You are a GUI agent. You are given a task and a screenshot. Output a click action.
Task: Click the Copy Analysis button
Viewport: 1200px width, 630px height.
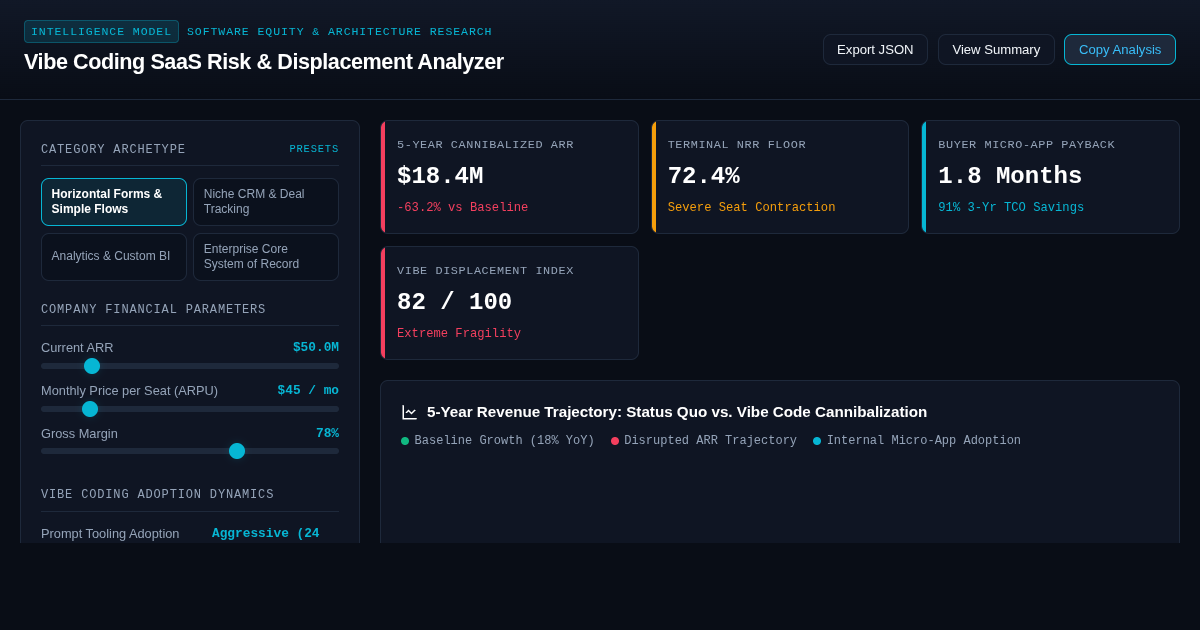click(x=1120, y=49)
